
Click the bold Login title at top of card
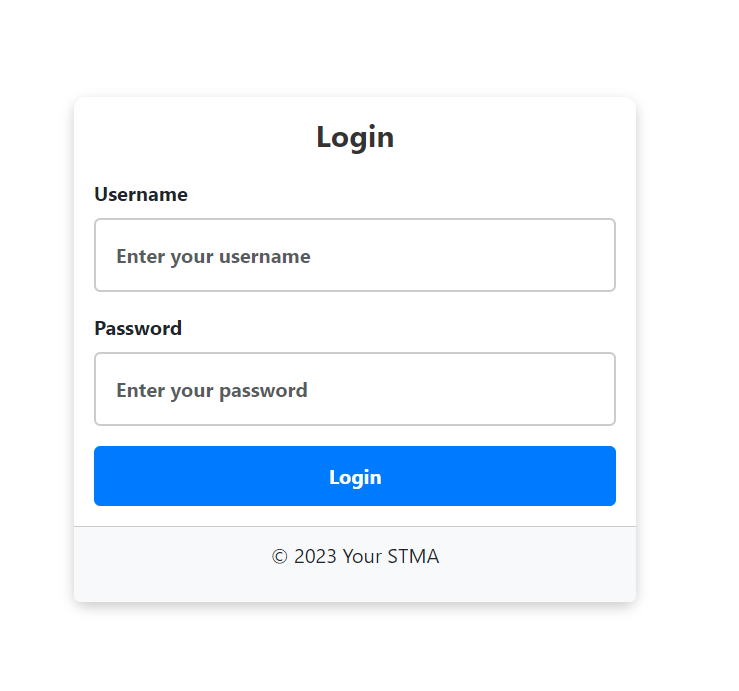pos(355,137)
